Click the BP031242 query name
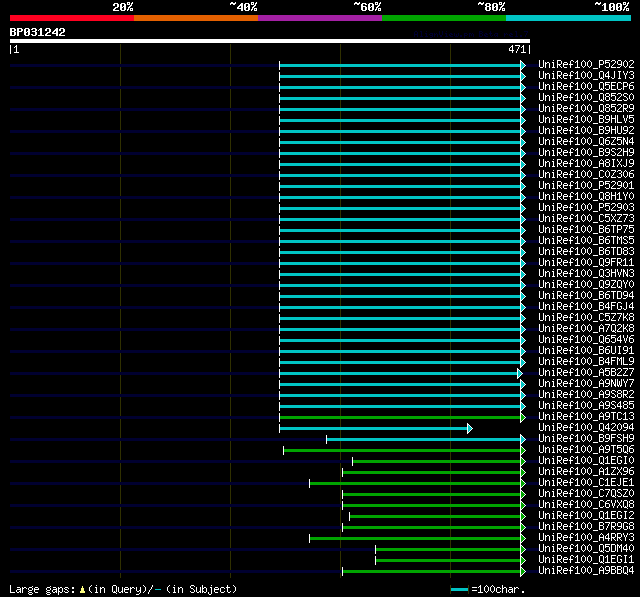 coord(38,32)
